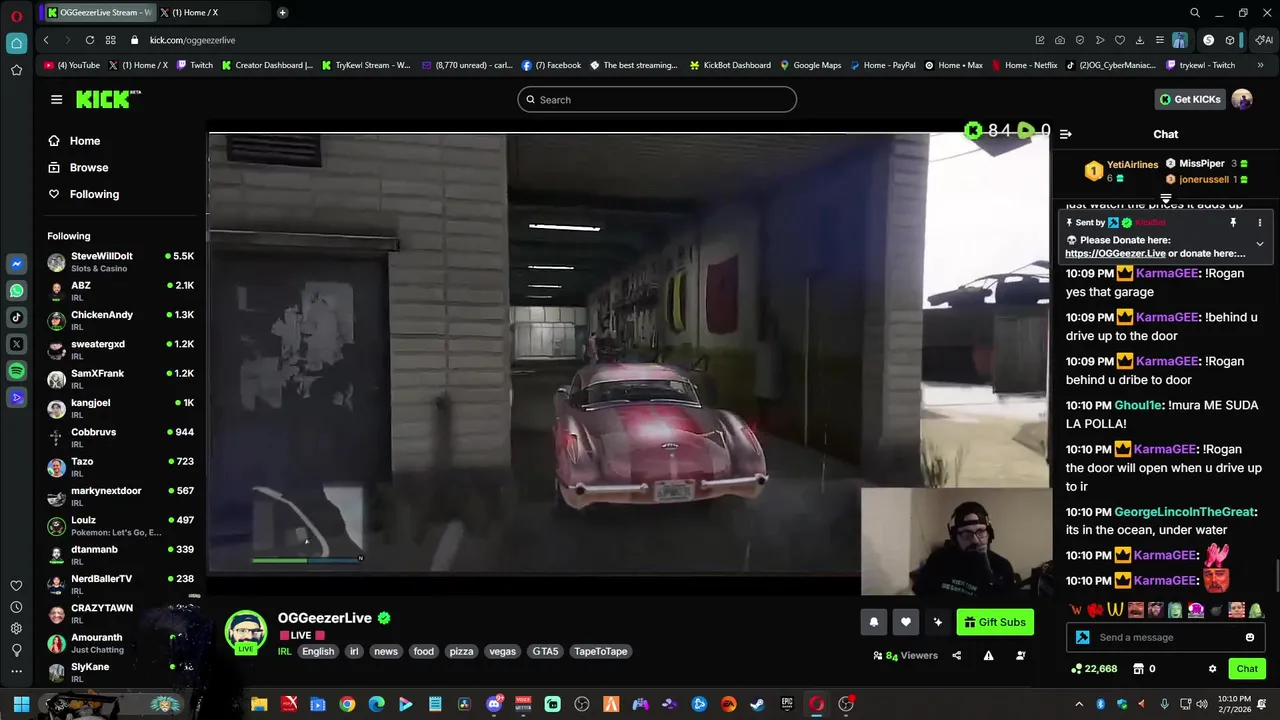Image resolution: width=1280 pixels, height=720 pixels.
Task: Open Opera sidebar X icon
Action: [16, 344]
